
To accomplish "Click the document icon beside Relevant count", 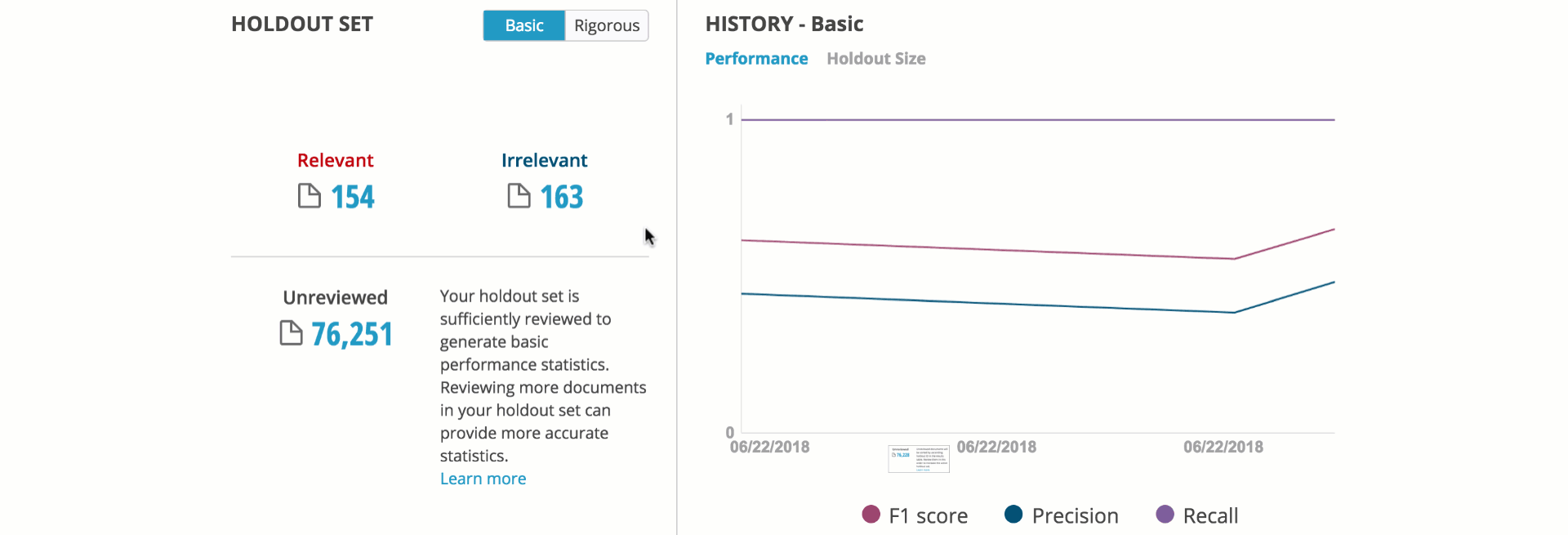I will tap(309, 196).
